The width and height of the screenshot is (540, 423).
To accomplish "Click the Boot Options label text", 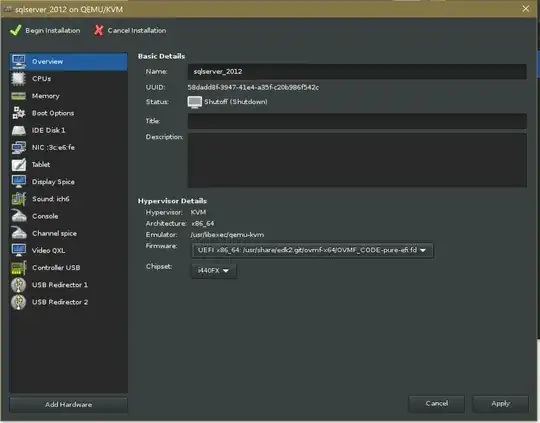I will [x=53, y=113].
